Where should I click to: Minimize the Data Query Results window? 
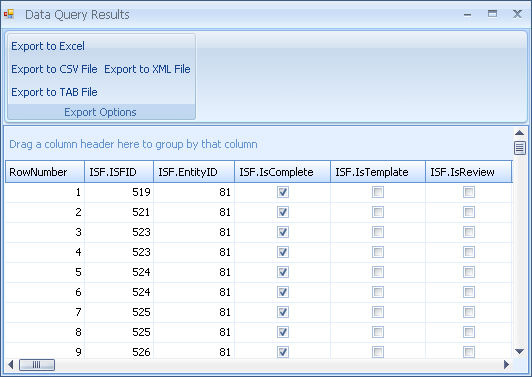click(x=468, y=14)
